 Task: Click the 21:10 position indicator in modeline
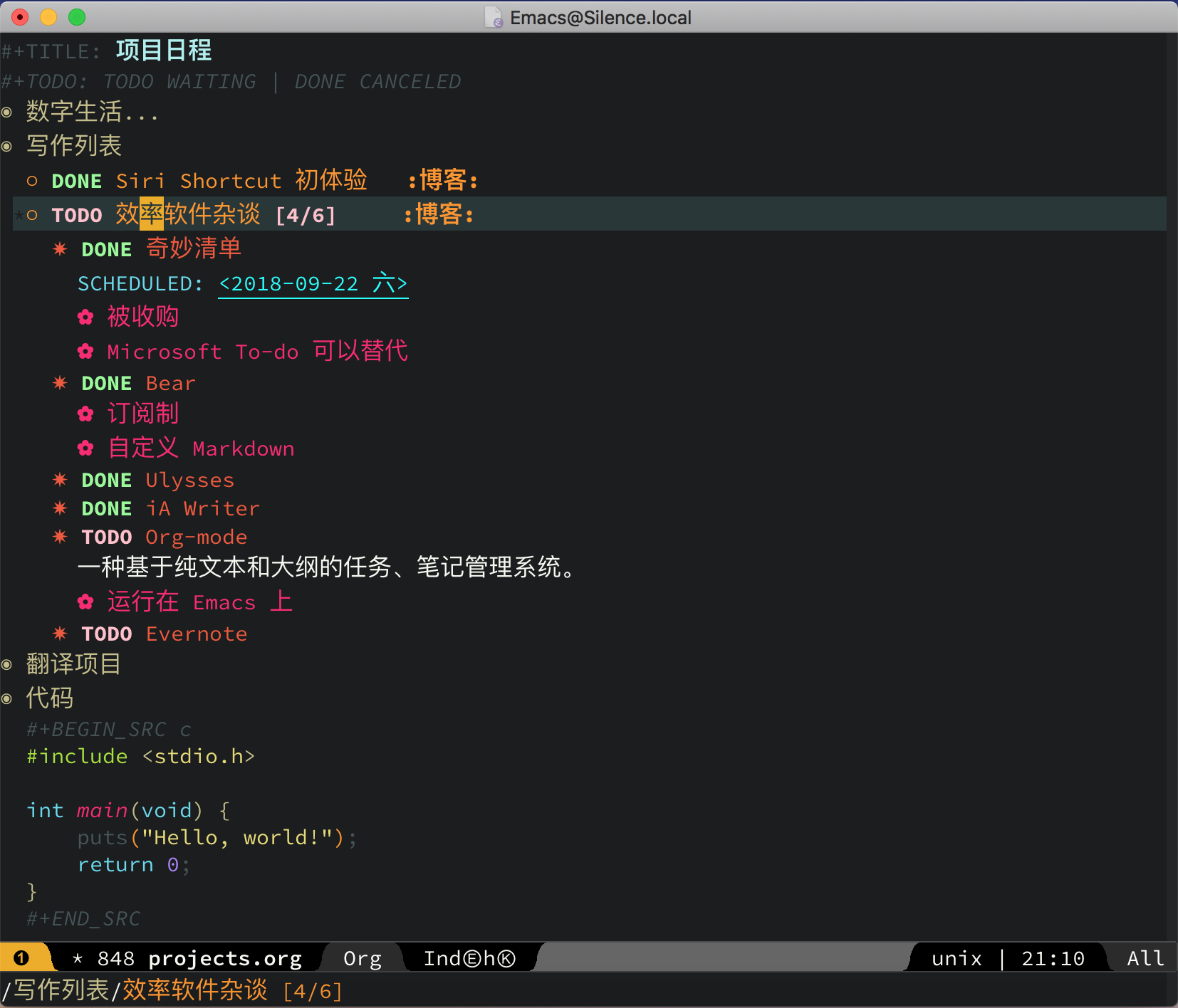[1053, 959]
